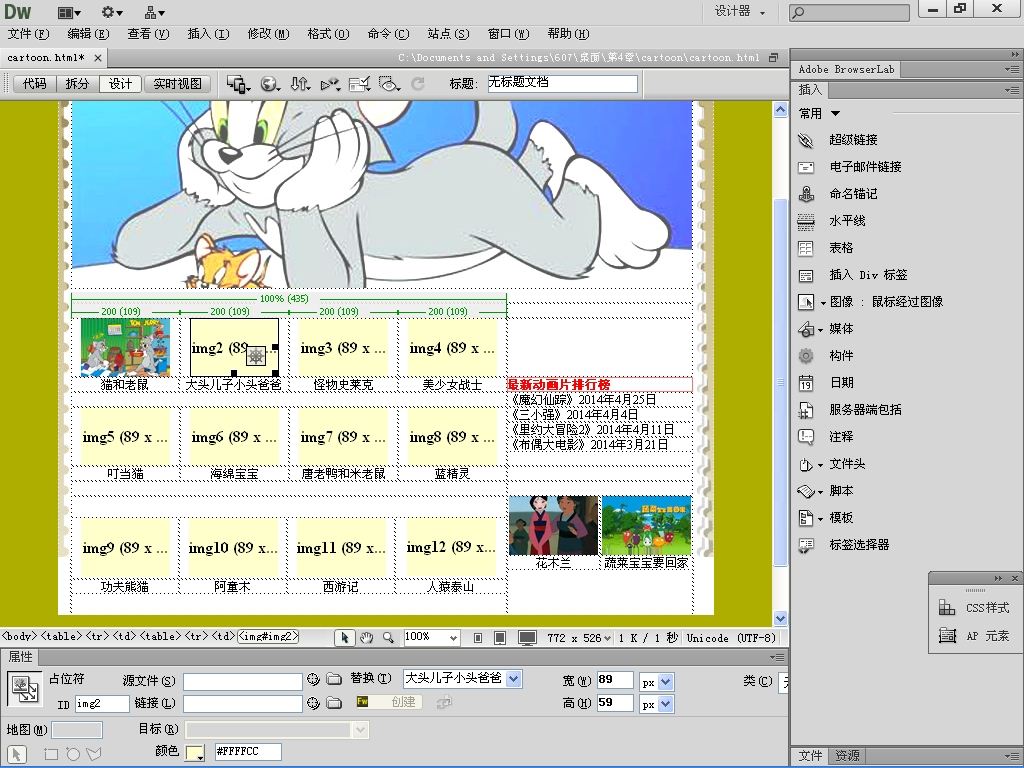Open the Designer (设计器) workspace dropdown
The width and height of the screenshot is (1024, 768).
click(739, 11)
